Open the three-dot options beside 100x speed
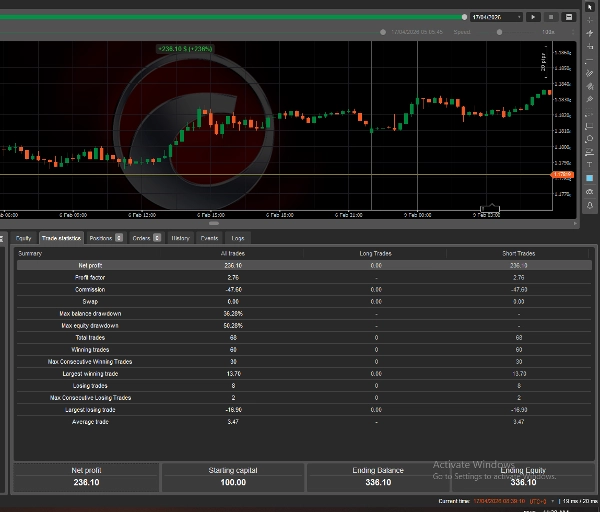Viewport: 600px width, 512px height. click(x=573, y=32)
